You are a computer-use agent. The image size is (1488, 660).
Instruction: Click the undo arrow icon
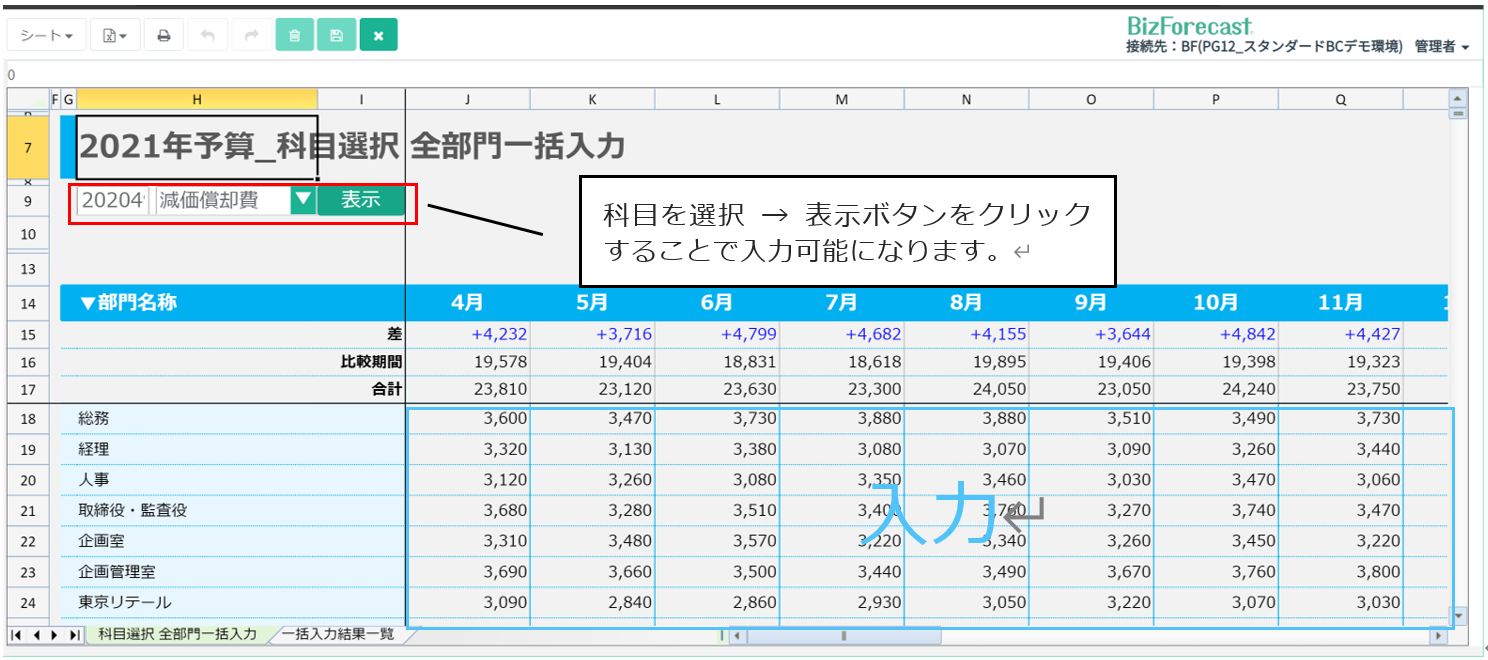click(208, 36)
